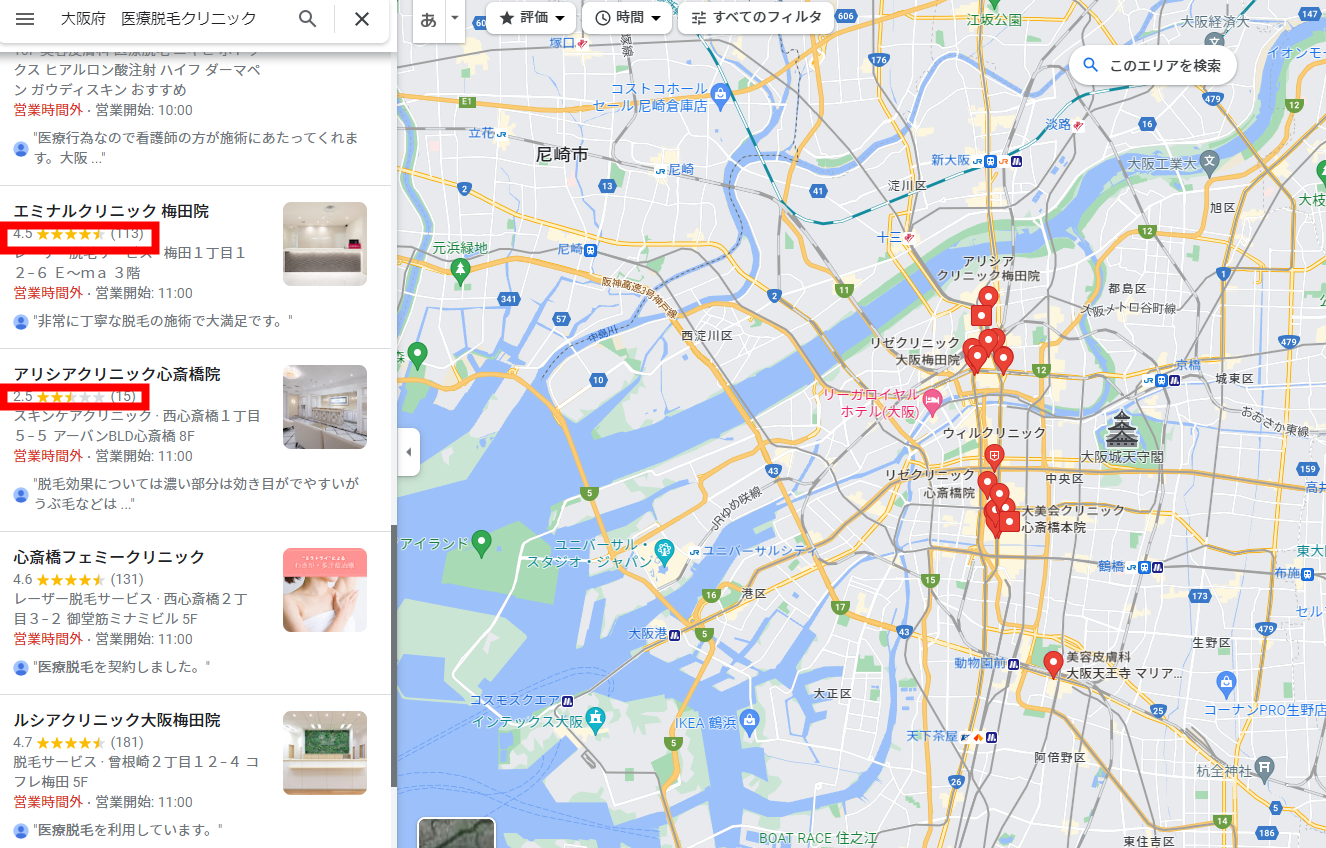
Task: Click the 大阪港 station label
Action: tap(648, 633)
